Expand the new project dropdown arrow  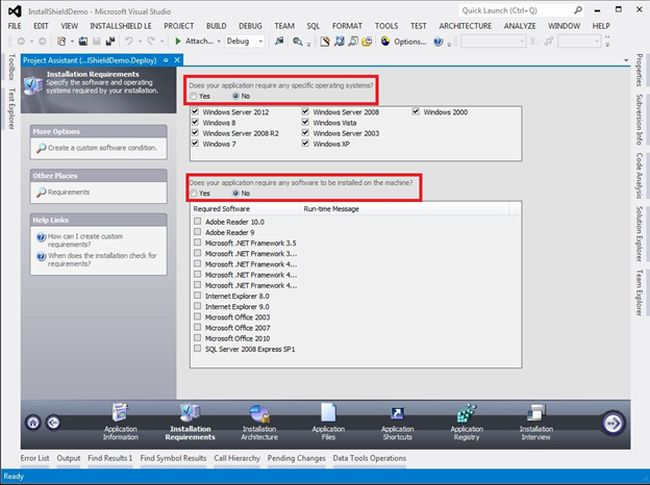pos(72,41)
